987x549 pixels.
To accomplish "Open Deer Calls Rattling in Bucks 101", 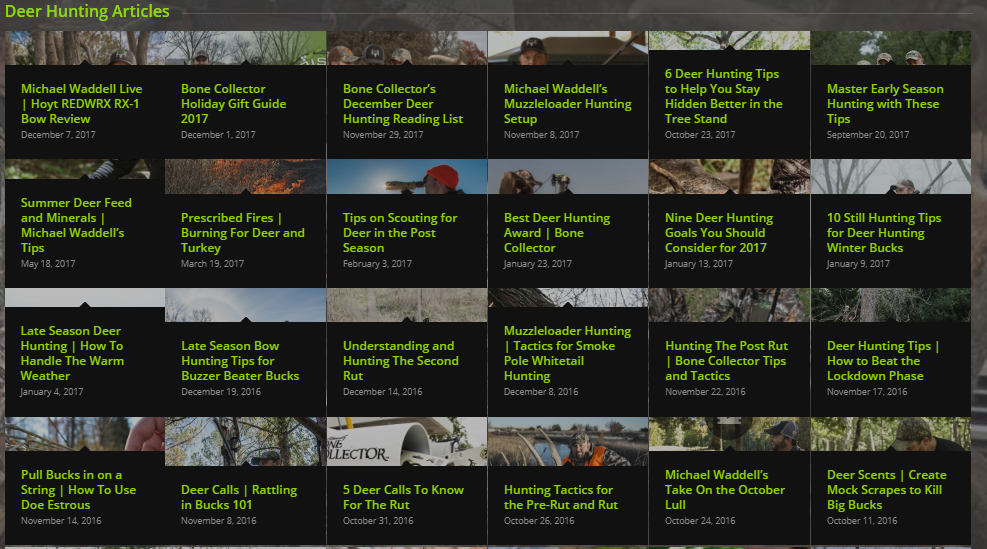I will click(239, 497).
